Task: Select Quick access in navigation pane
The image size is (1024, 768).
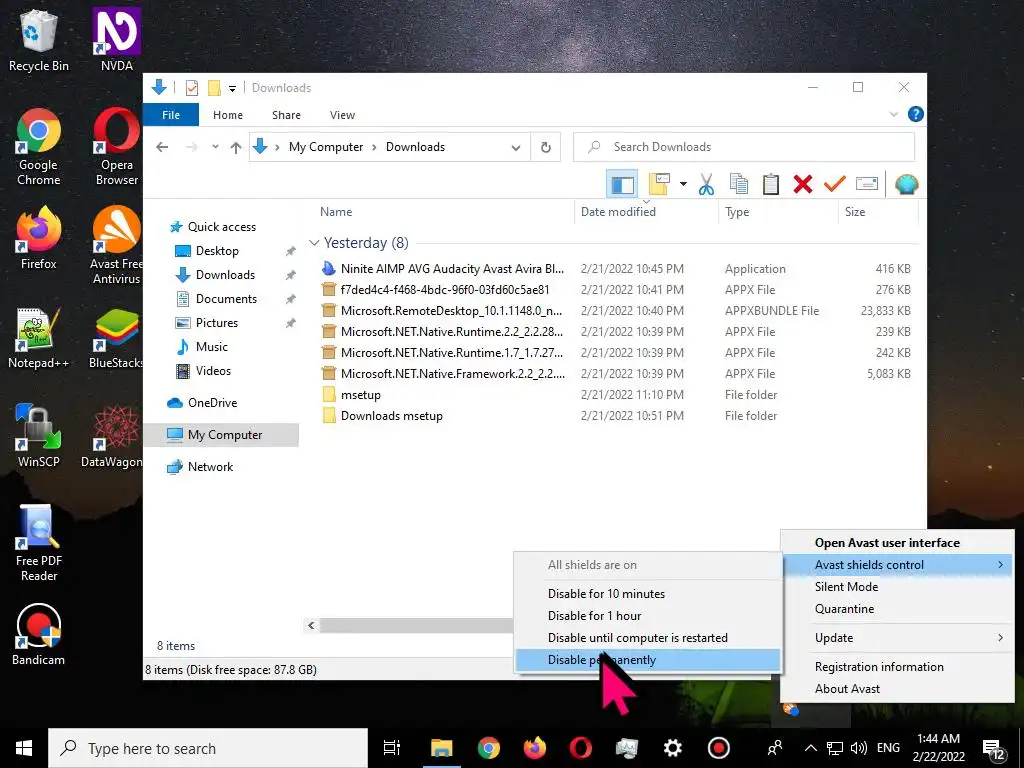Action: (x=221, y=227)
